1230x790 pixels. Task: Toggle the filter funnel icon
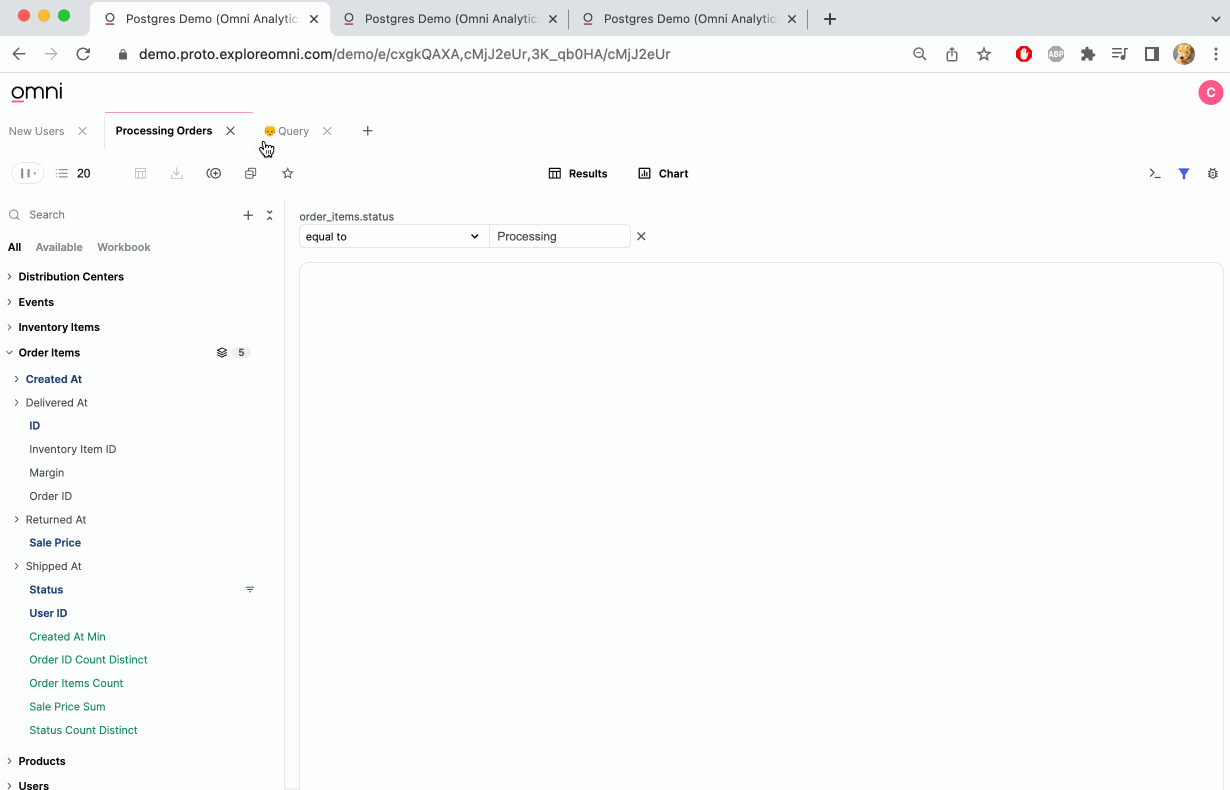[1184, 173]
